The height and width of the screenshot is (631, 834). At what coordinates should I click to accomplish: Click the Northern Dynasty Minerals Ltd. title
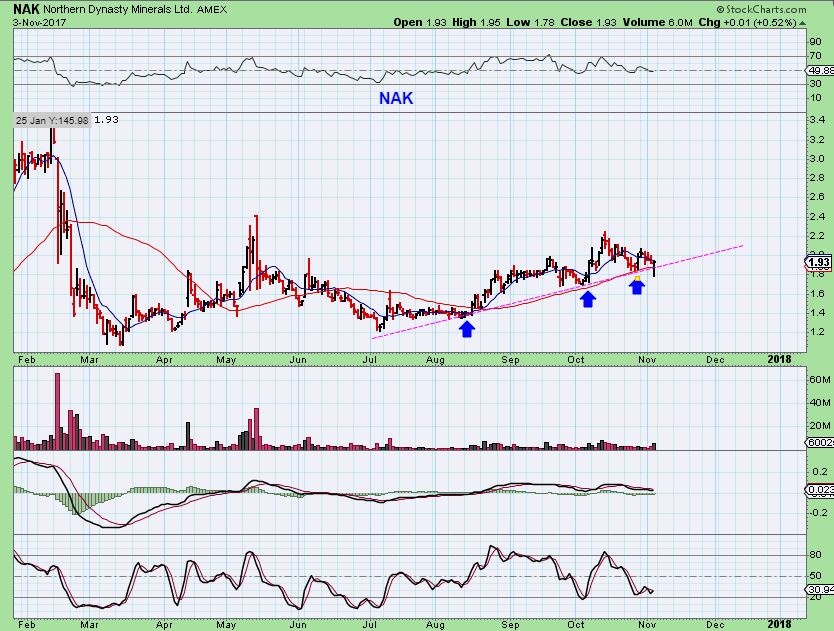[x=115, y=9]
